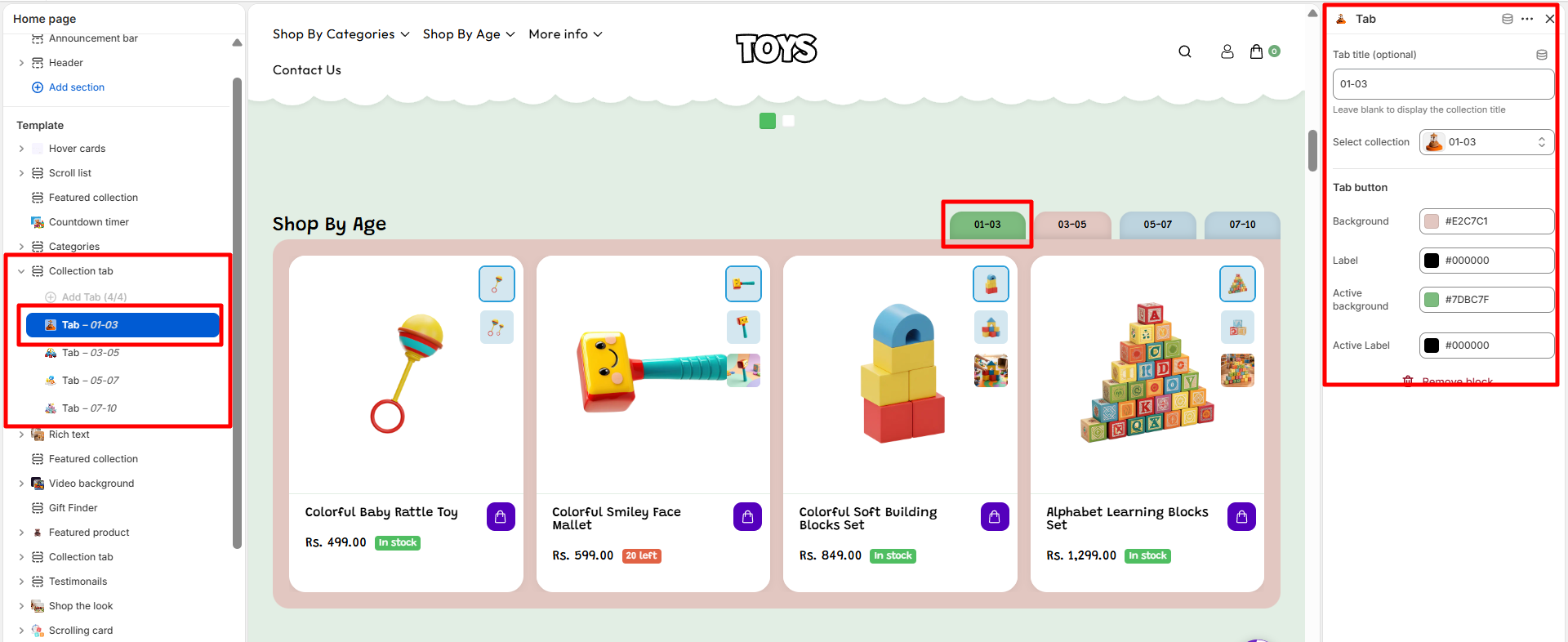Add Colorful Soft Building Blocks Set to cart
The image size is (1568, 642).
[995, 516]
